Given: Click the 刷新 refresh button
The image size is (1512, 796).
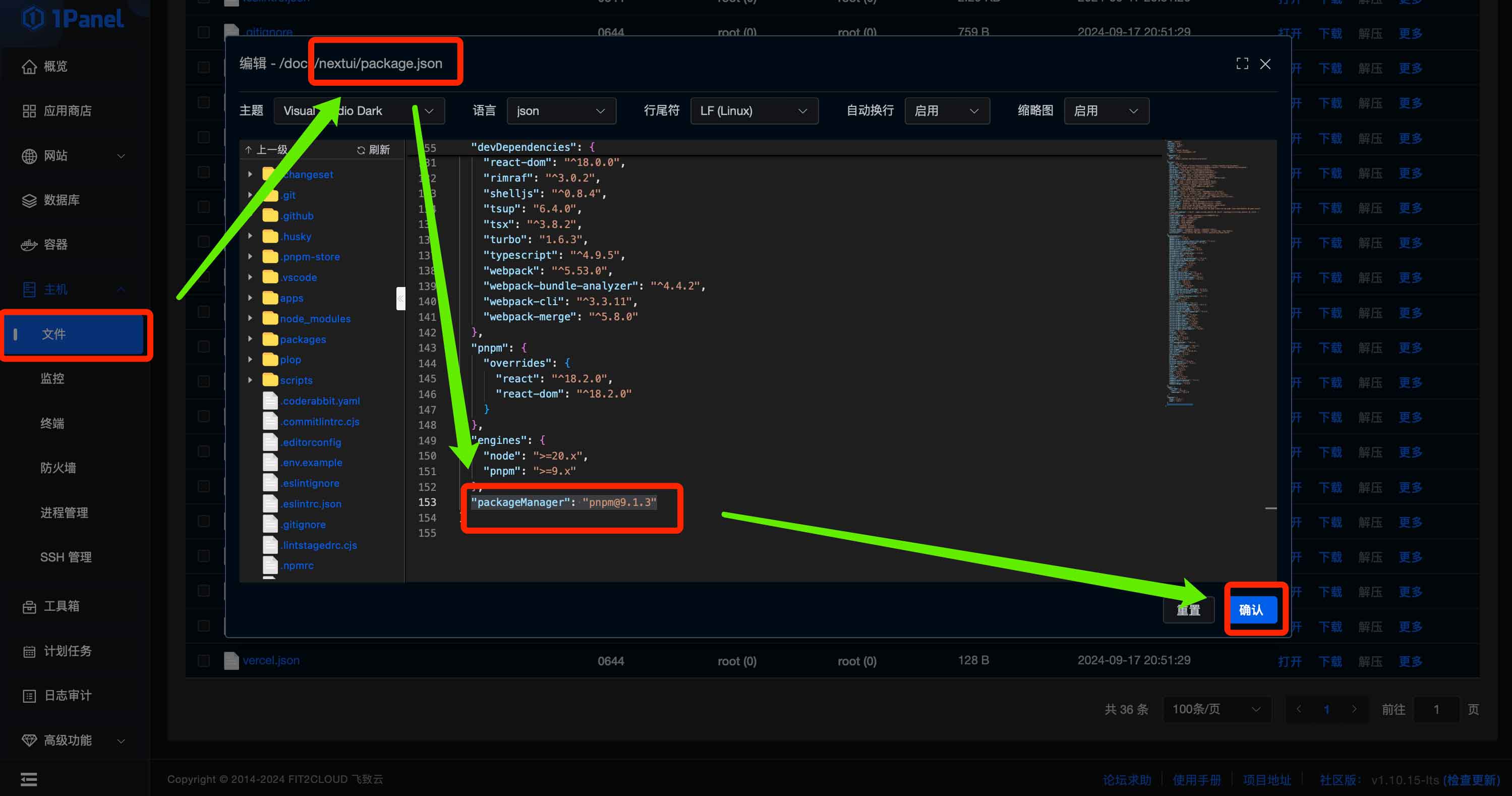Looking at the screenshot, I should (x=373, y=150).
